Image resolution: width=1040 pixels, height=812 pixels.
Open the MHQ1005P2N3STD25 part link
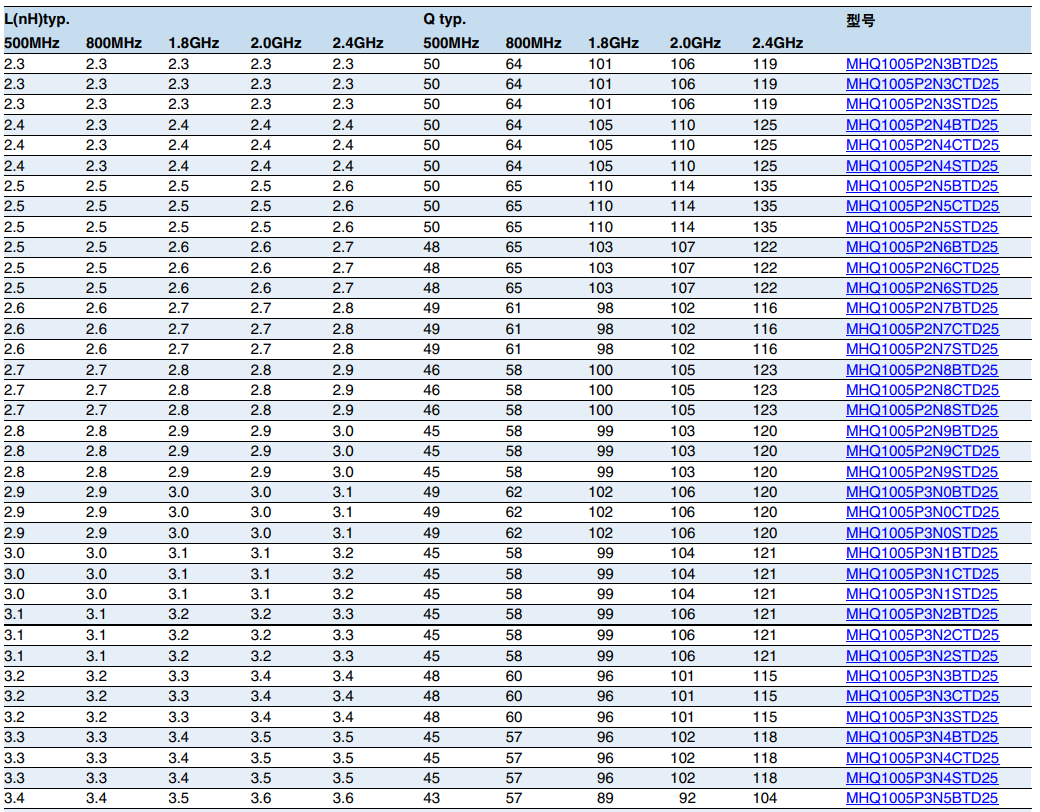click(922, 104)
